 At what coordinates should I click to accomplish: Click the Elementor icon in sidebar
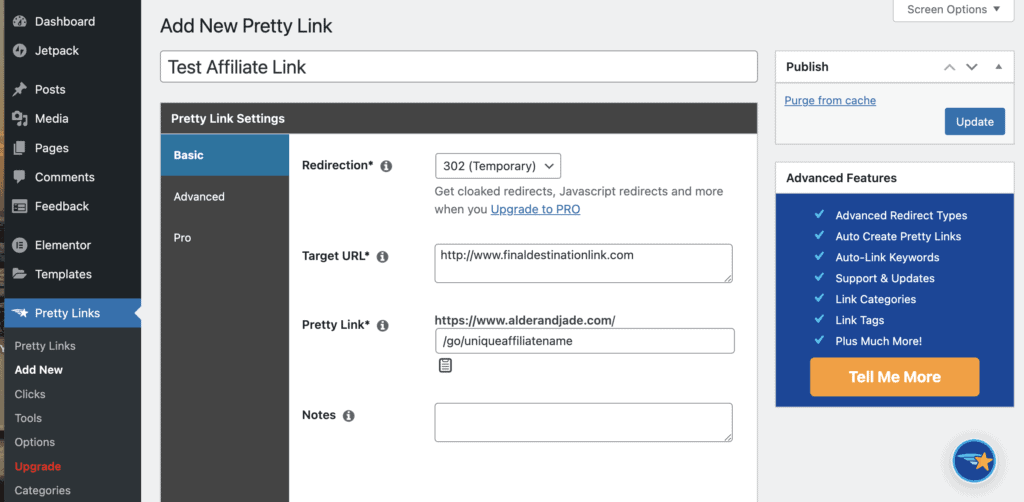point(20,245)
